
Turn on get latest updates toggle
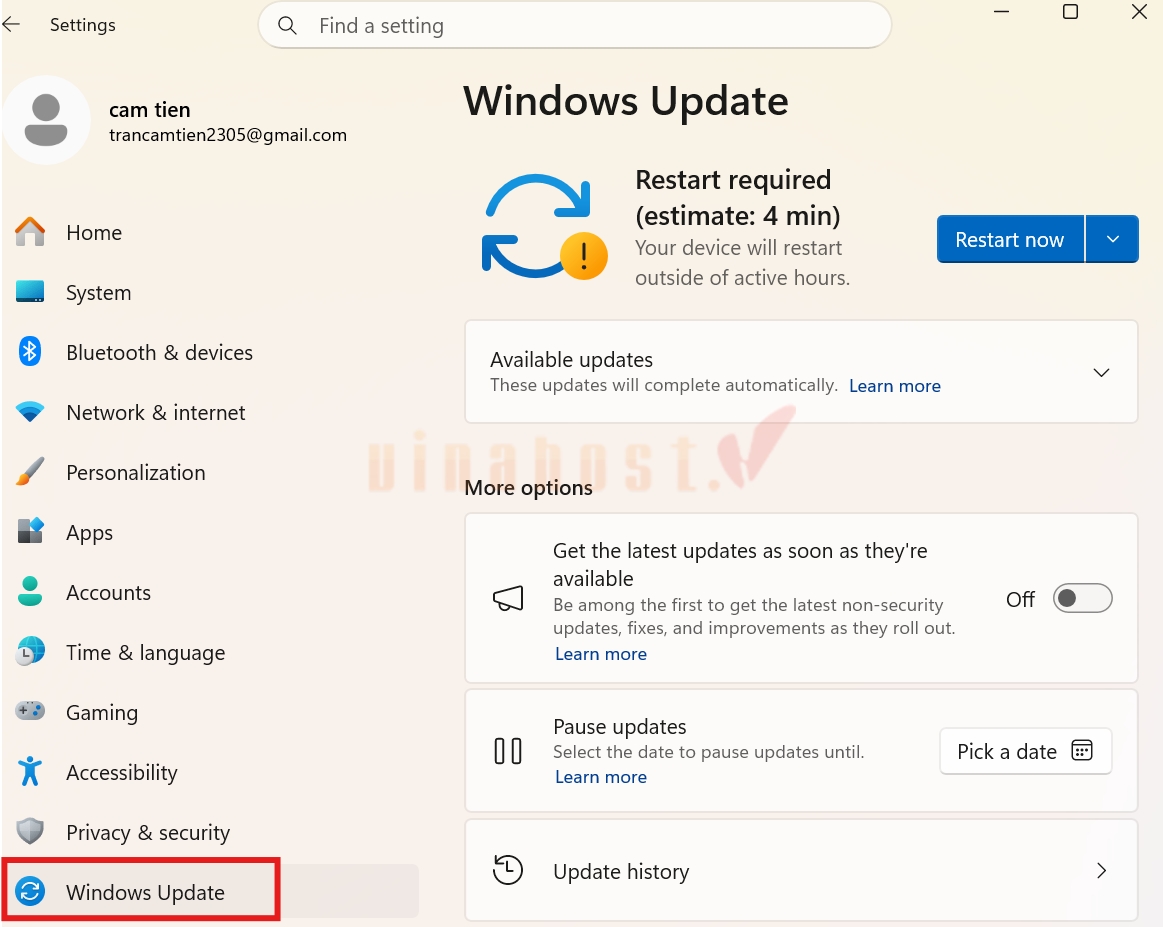click(1083, 598)
